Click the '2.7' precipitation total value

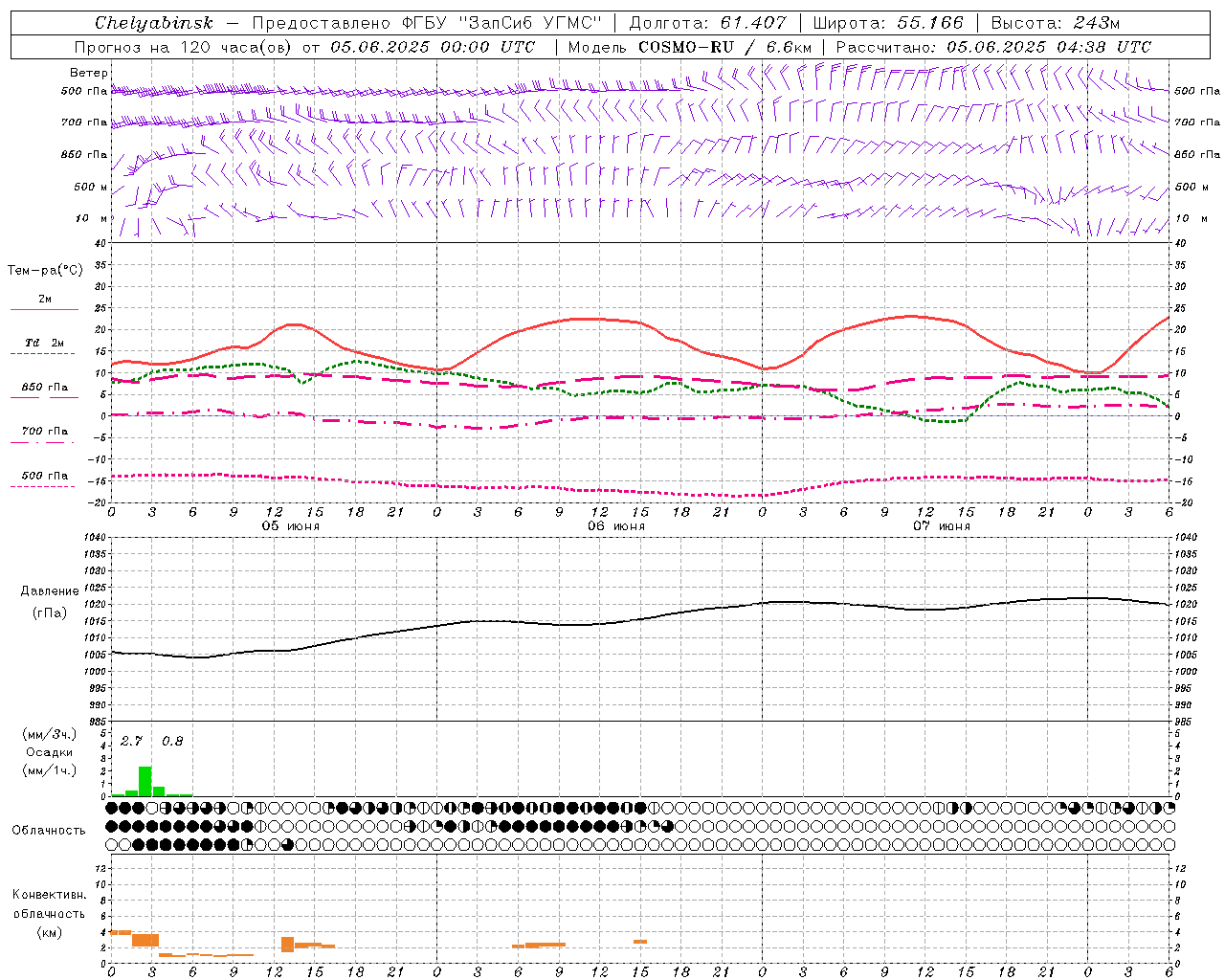pyautogui.click(x=131, y=742)
